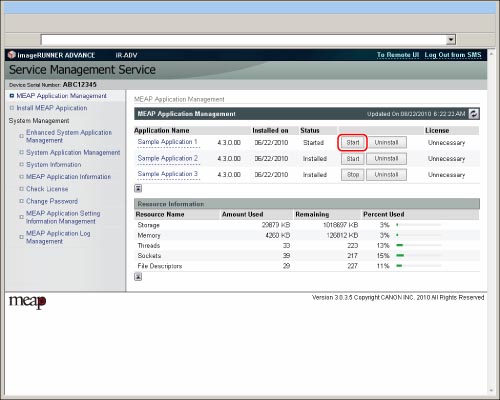
Task: Click the Sockets percent used bar
Action: pyautogui.click(x=419, y=256)
